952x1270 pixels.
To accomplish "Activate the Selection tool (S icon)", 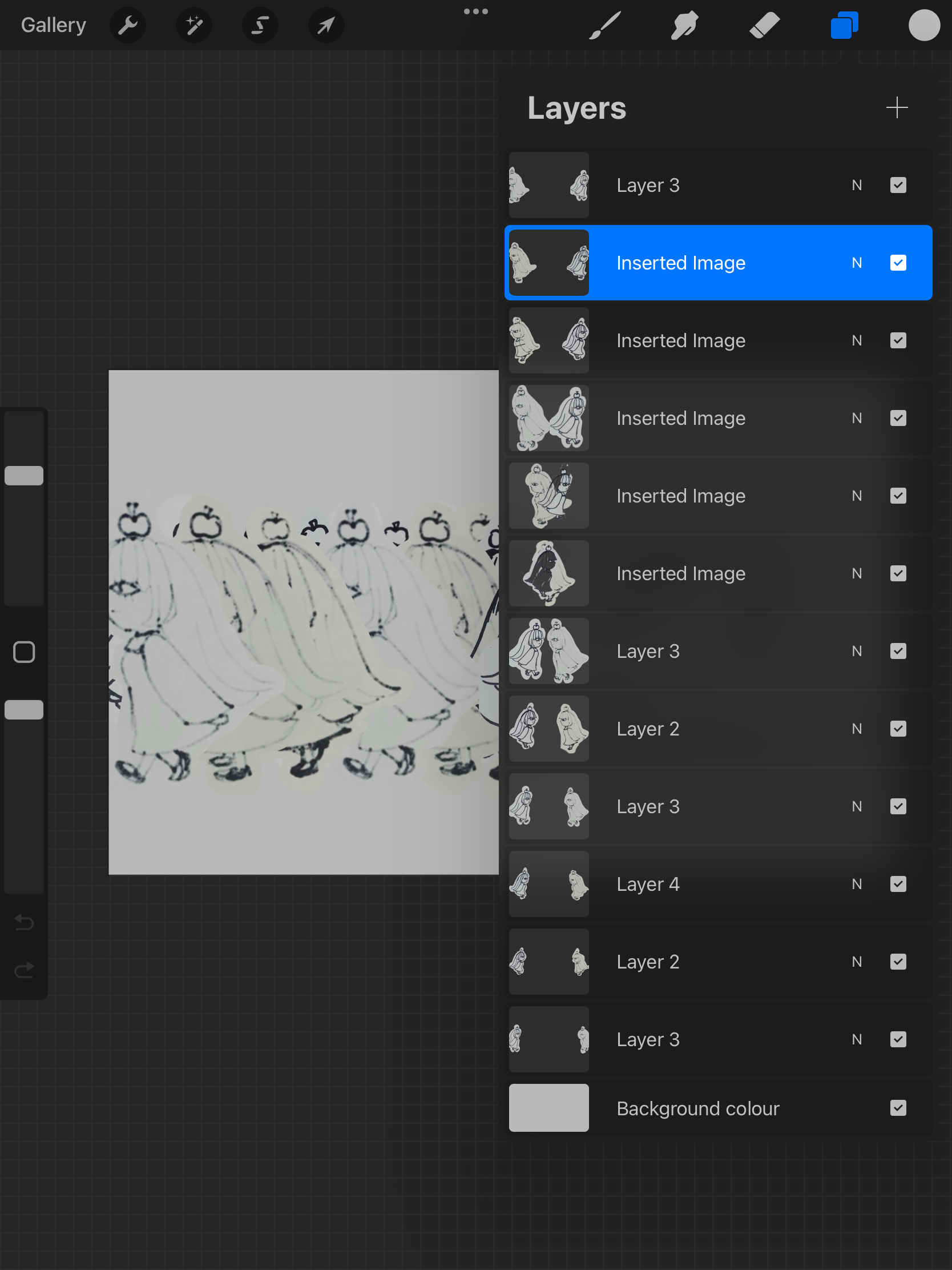I will 260,25.
